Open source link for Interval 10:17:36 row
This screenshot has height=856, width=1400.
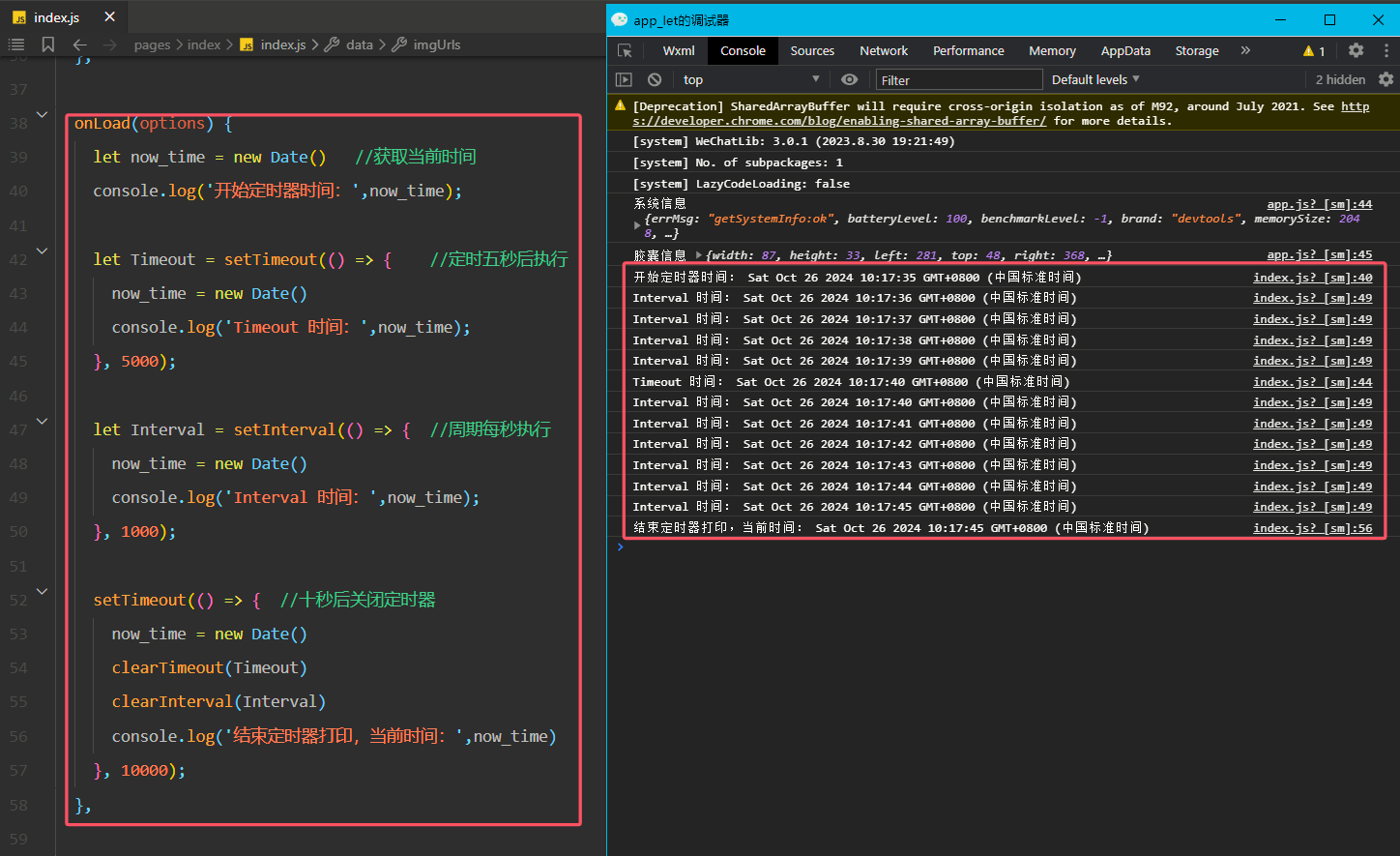(1312, 298)
